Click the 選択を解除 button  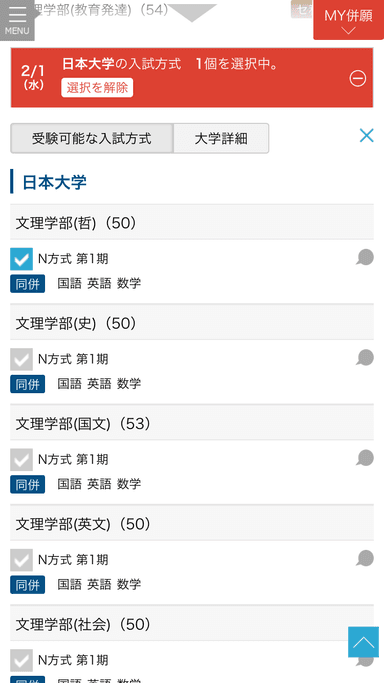[97, 88]
